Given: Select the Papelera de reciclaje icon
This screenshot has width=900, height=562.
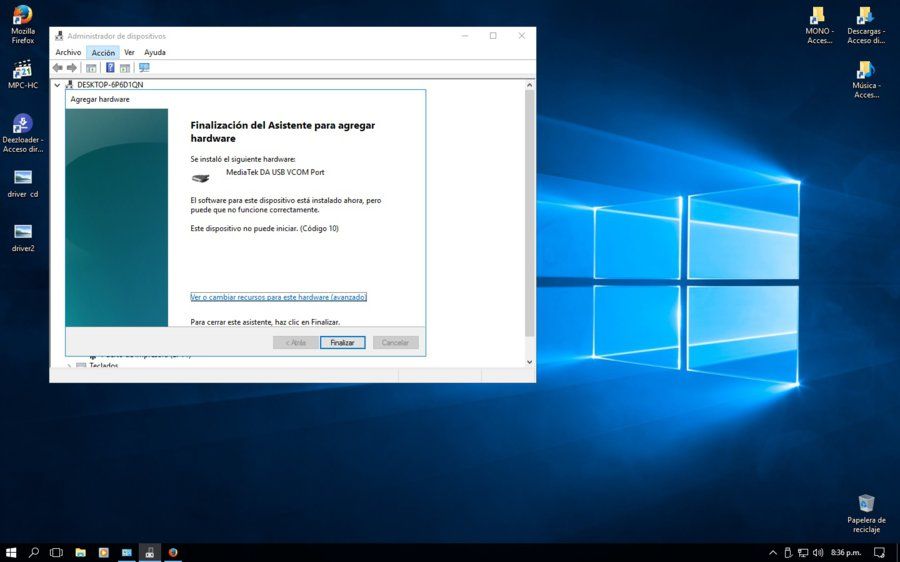Looking at the screenshot, I should [866, 514].
